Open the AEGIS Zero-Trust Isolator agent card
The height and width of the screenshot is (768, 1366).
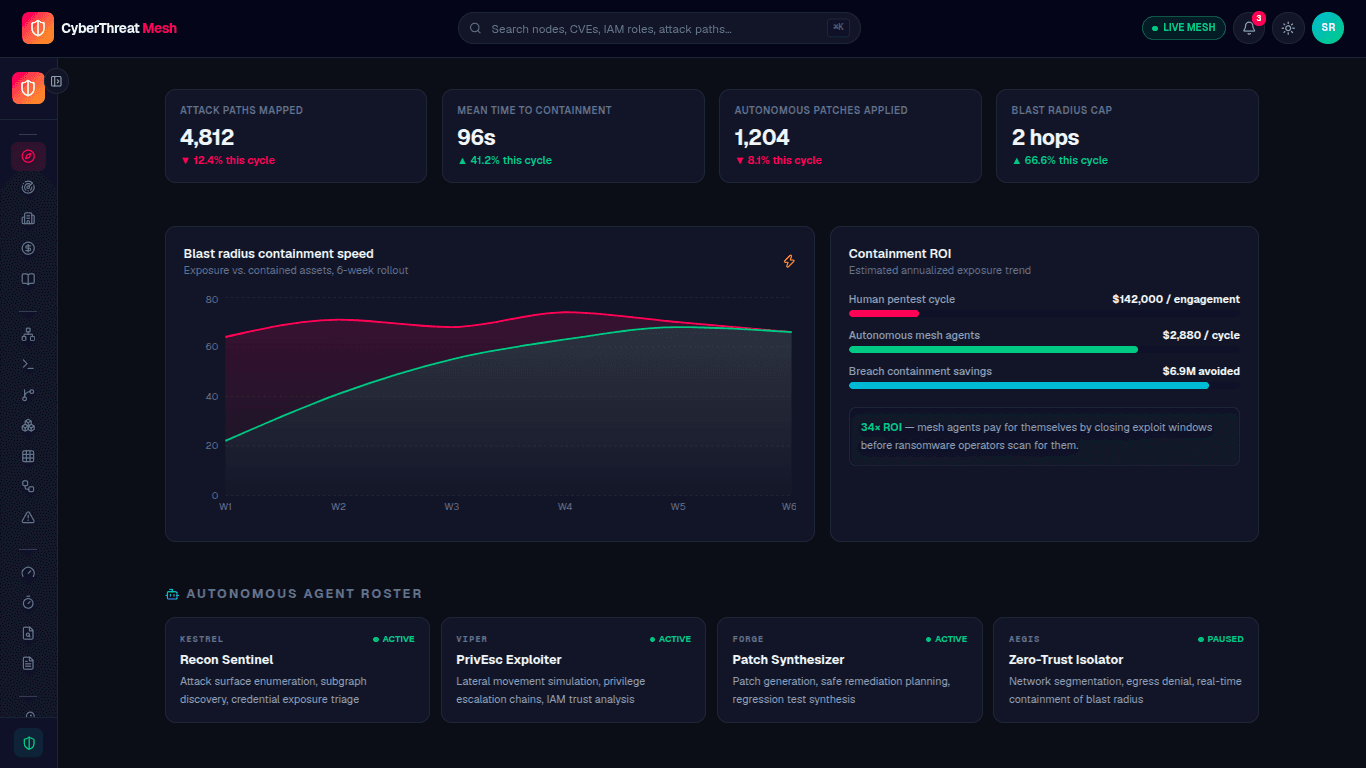[1126, 670]
